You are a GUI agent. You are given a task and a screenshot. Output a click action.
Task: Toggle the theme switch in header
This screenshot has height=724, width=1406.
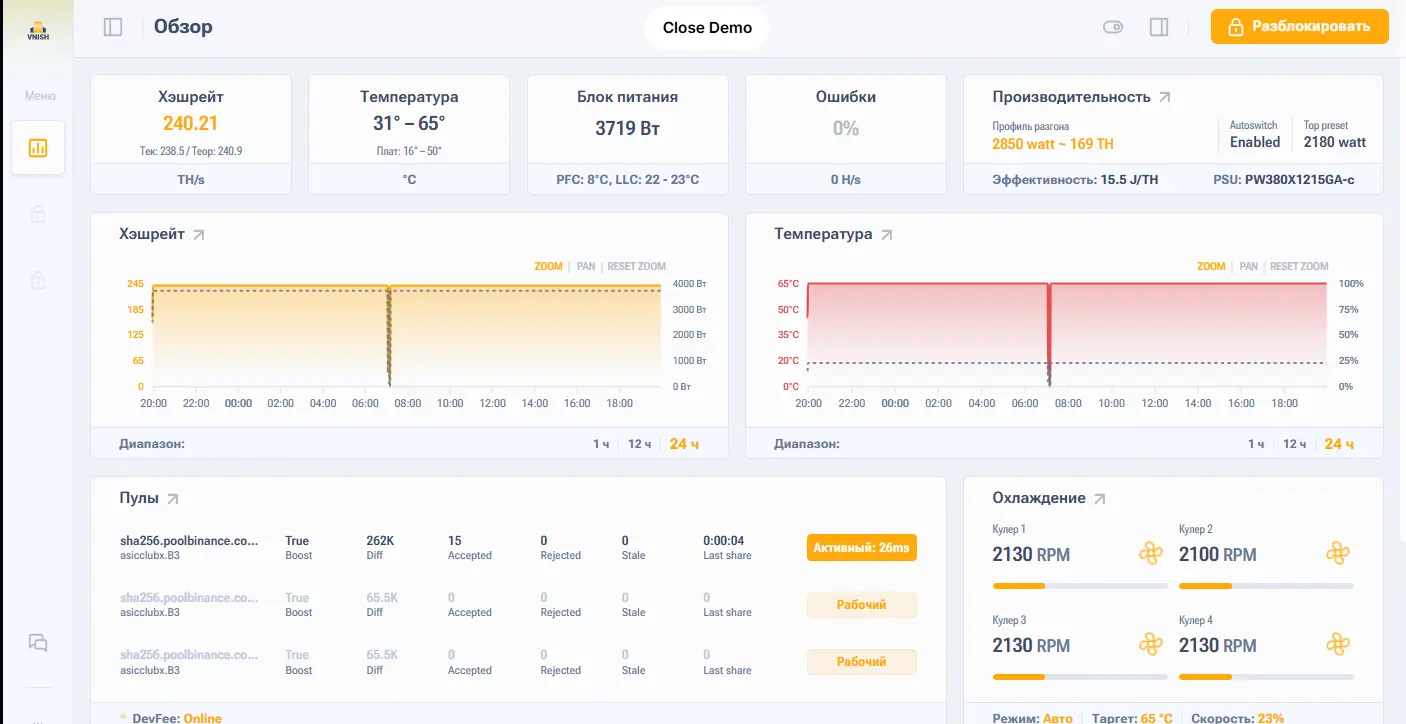click(1113, 27)
